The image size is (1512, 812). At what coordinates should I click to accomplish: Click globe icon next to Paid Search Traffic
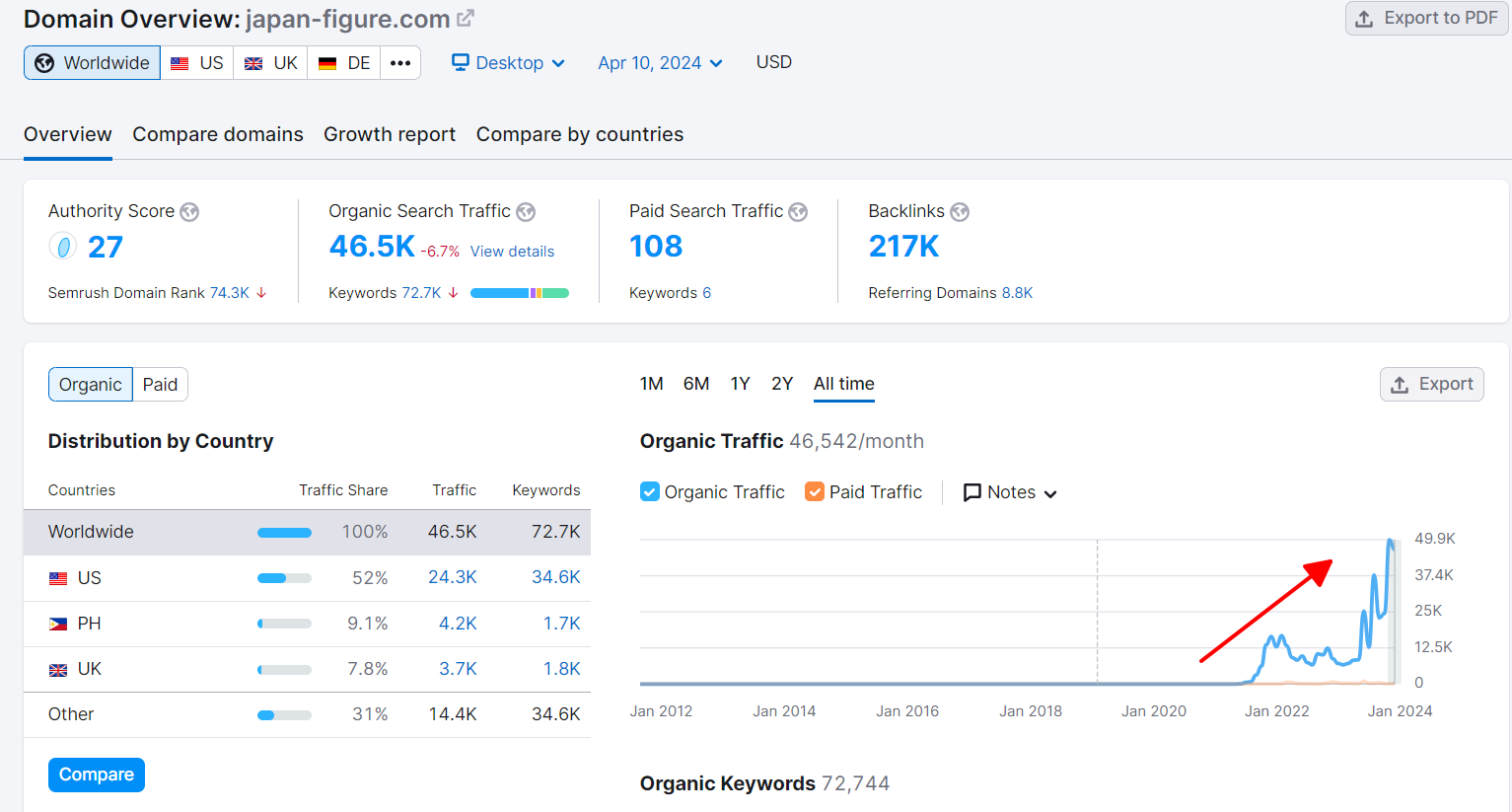(798, 212)
